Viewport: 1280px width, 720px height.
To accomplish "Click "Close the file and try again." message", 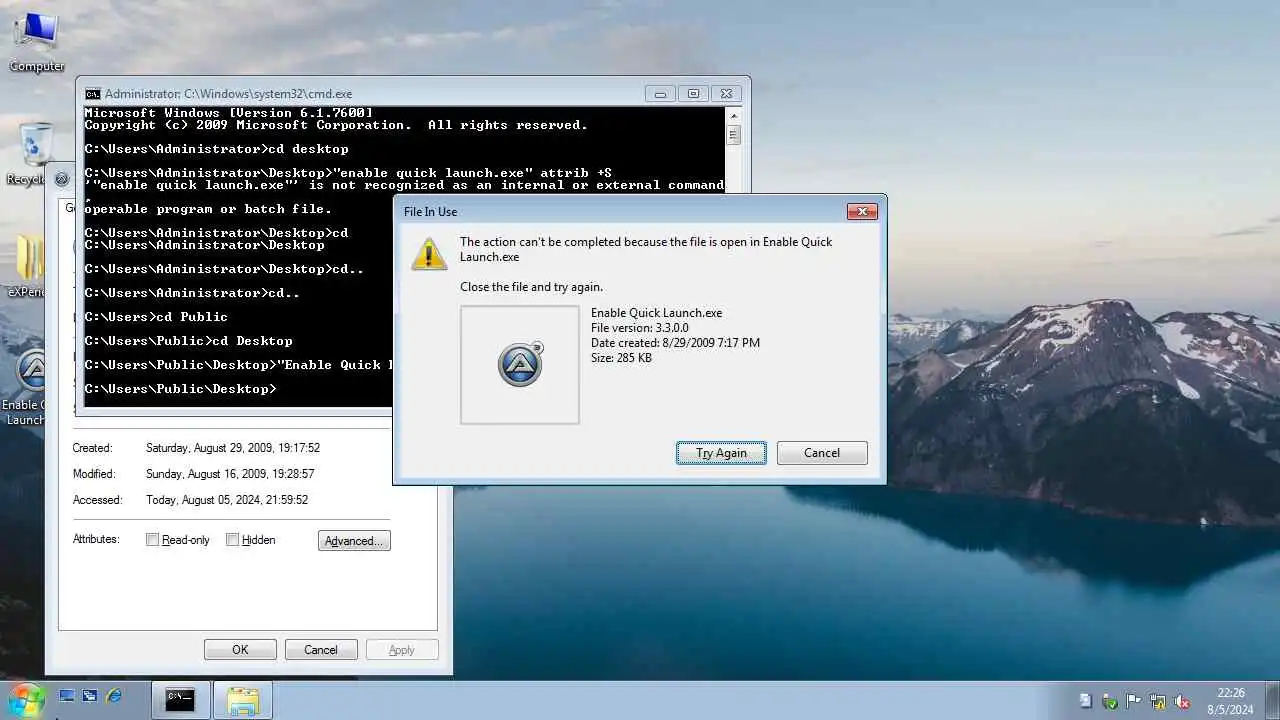I will pos(531,287).
